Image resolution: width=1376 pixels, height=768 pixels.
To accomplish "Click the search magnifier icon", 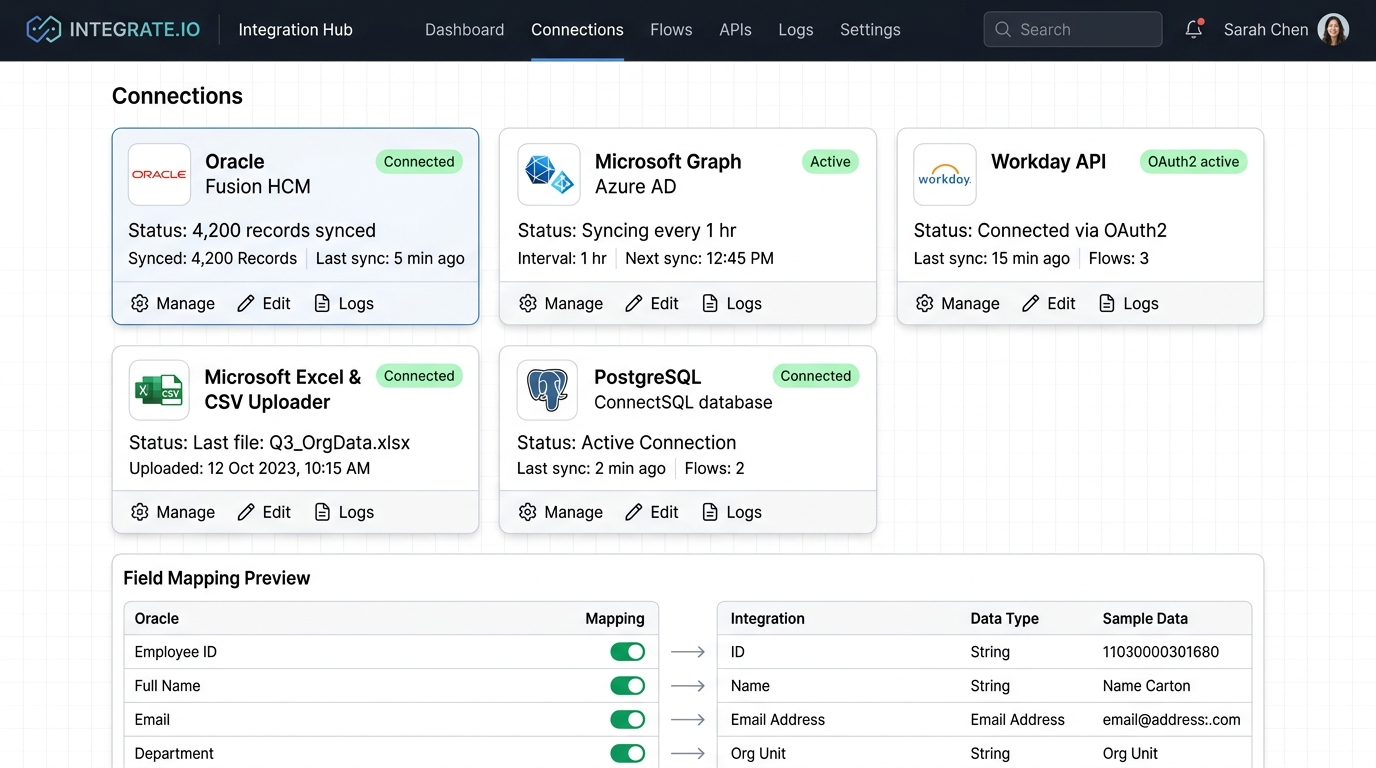I will pos(1003,30).
